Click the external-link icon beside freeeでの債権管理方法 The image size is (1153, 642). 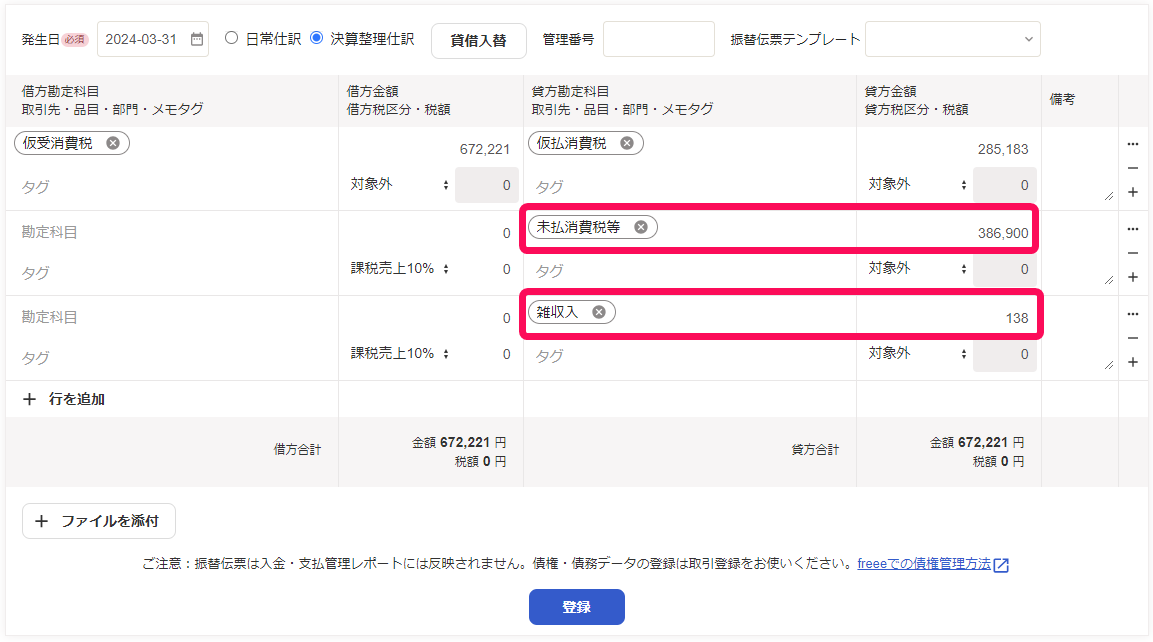tap(1001, 565)
